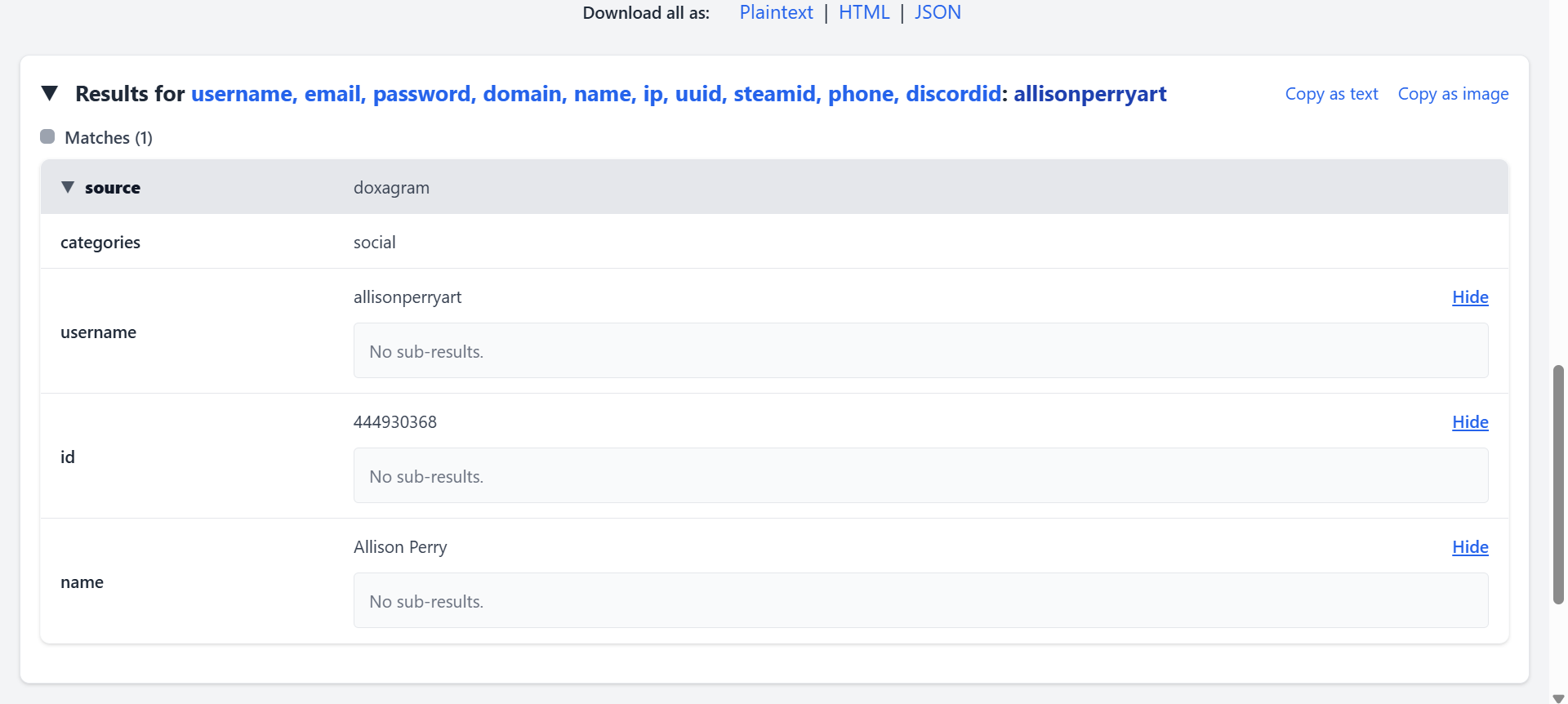Collapse the Results section triangle

(50, 94)
